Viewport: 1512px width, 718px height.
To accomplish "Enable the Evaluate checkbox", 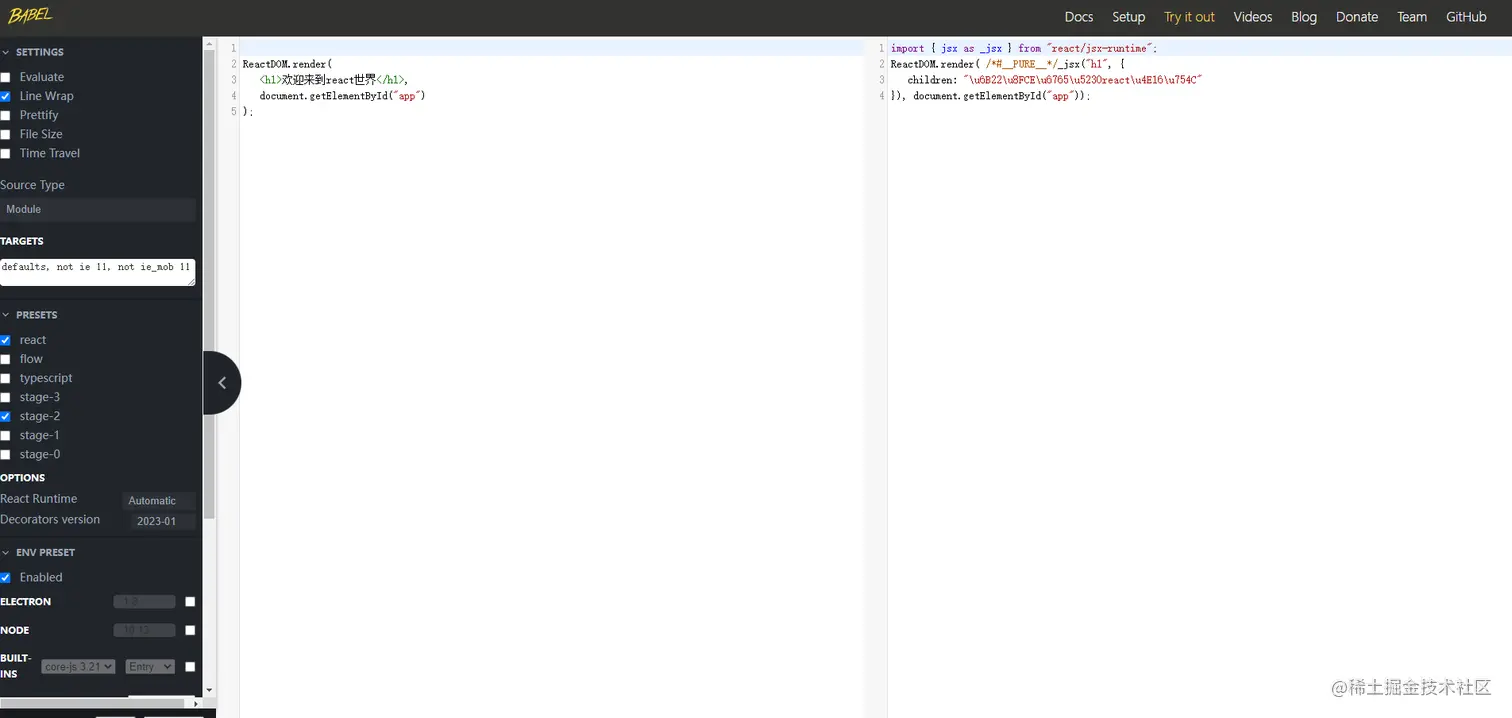I will point(6,77).
